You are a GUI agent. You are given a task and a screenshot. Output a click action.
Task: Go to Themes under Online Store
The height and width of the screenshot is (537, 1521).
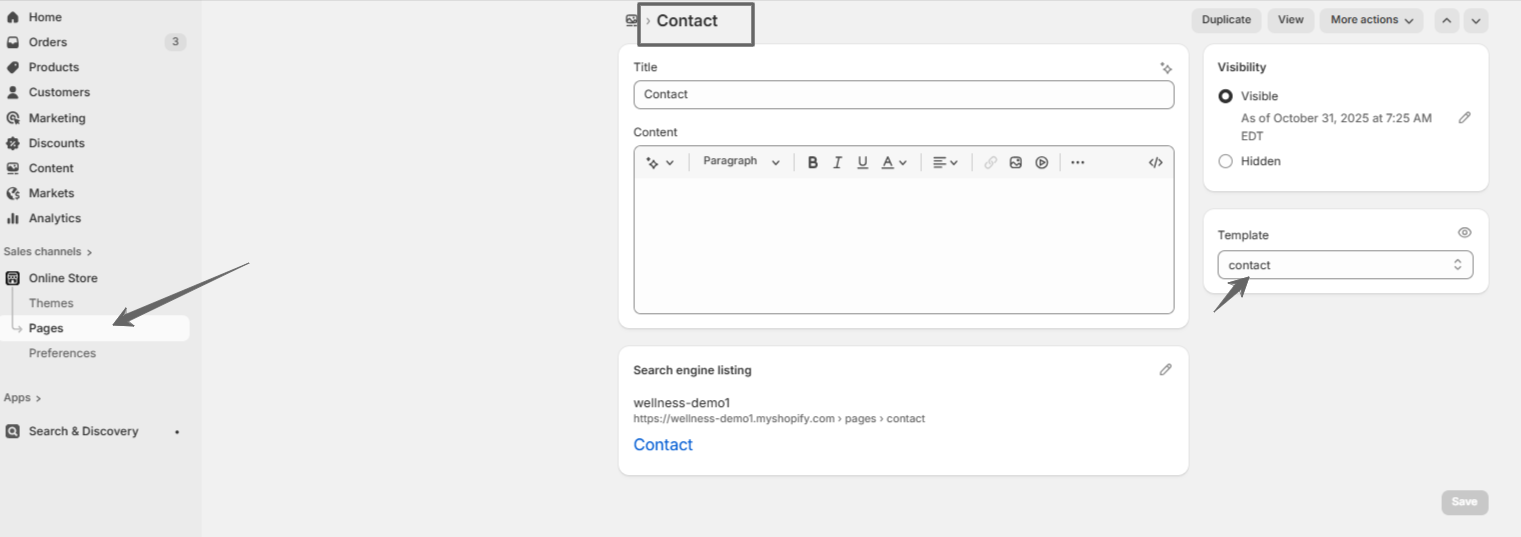(51, 303)
